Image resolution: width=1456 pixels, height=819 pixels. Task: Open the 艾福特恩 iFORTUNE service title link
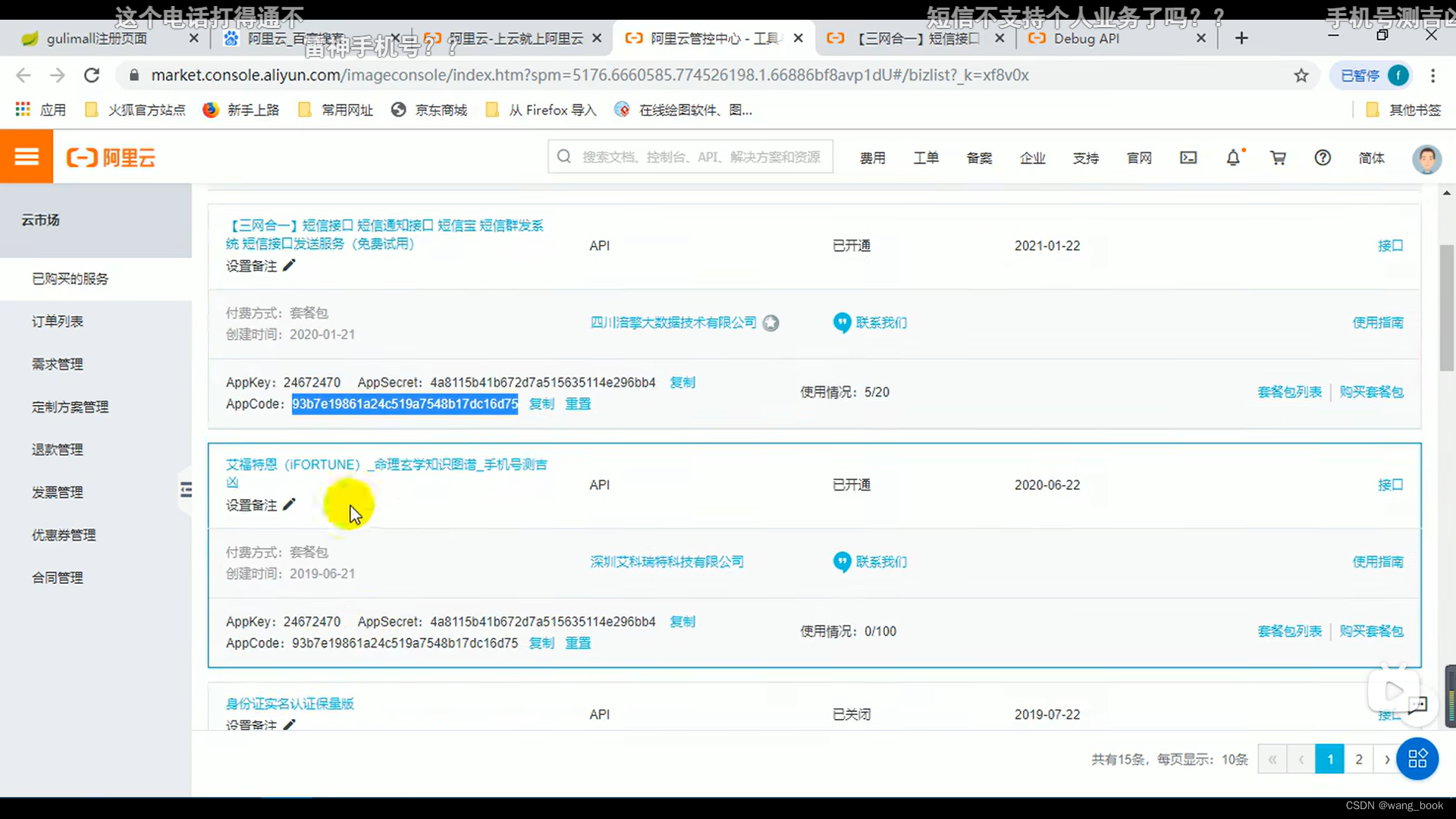387,473
